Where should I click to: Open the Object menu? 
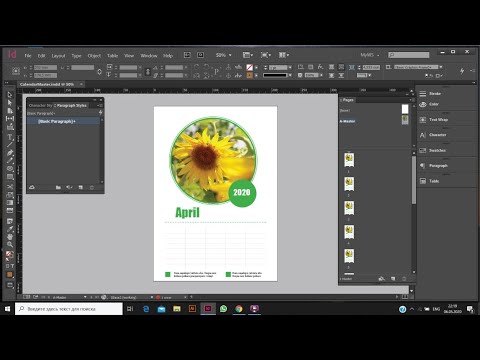click(x=94, y=56)
